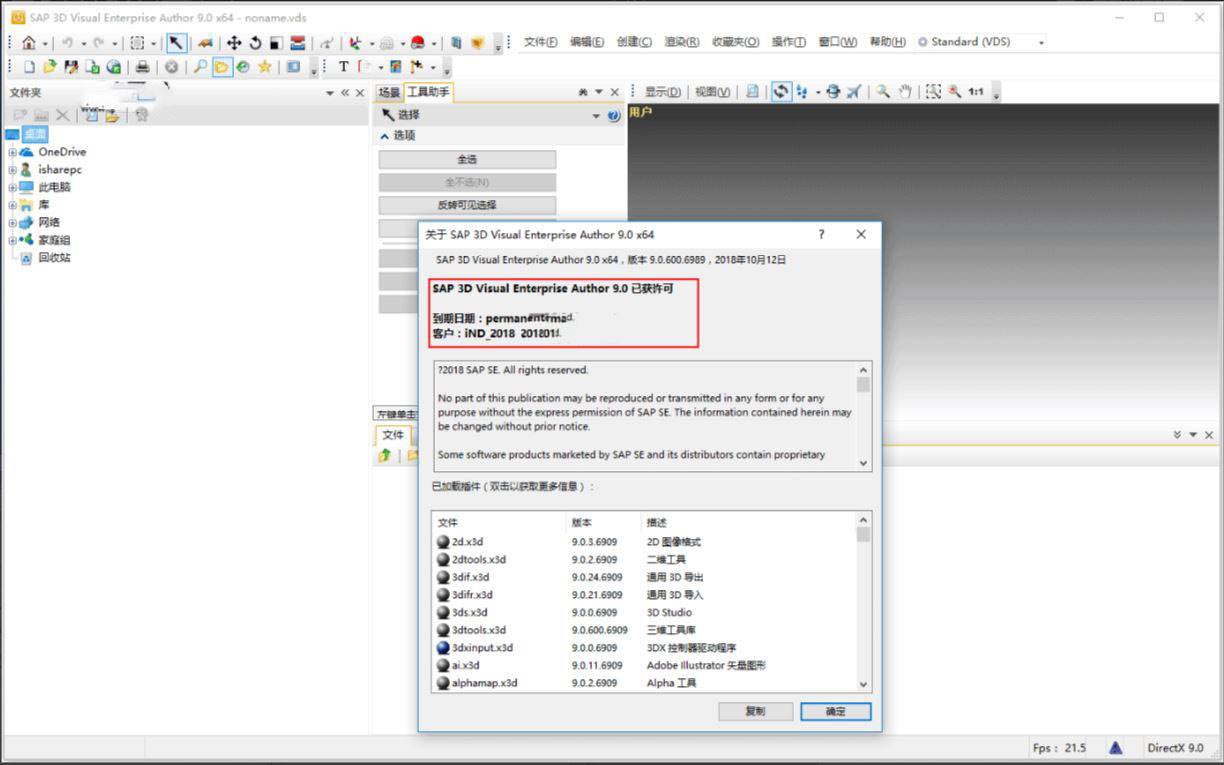Click the Zoom magnifier icon in viewport toolbar
Image resolution: width=1224 pixels, height=765 pixels.
click(883, 92)
